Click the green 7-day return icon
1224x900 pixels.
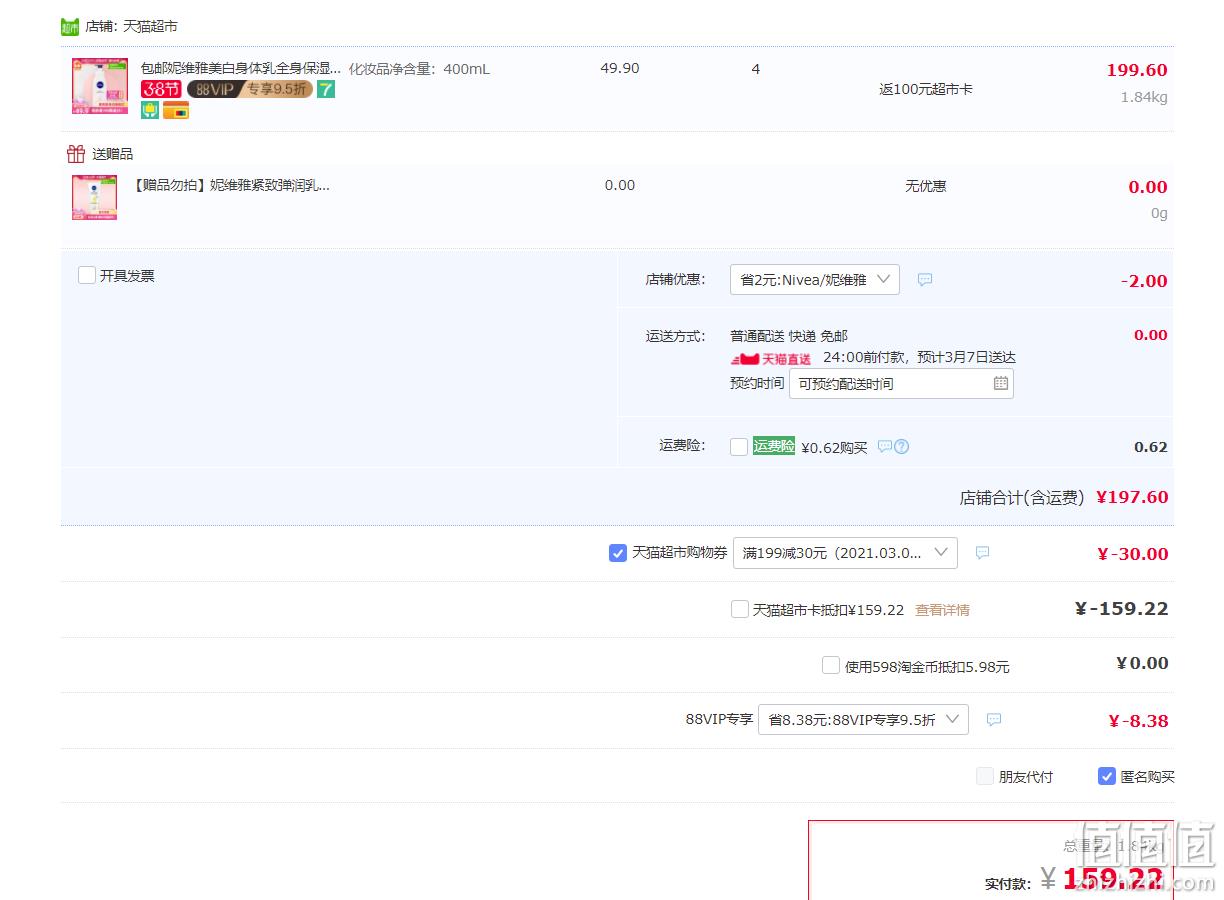pyautogui.click(x=326, y=89)
